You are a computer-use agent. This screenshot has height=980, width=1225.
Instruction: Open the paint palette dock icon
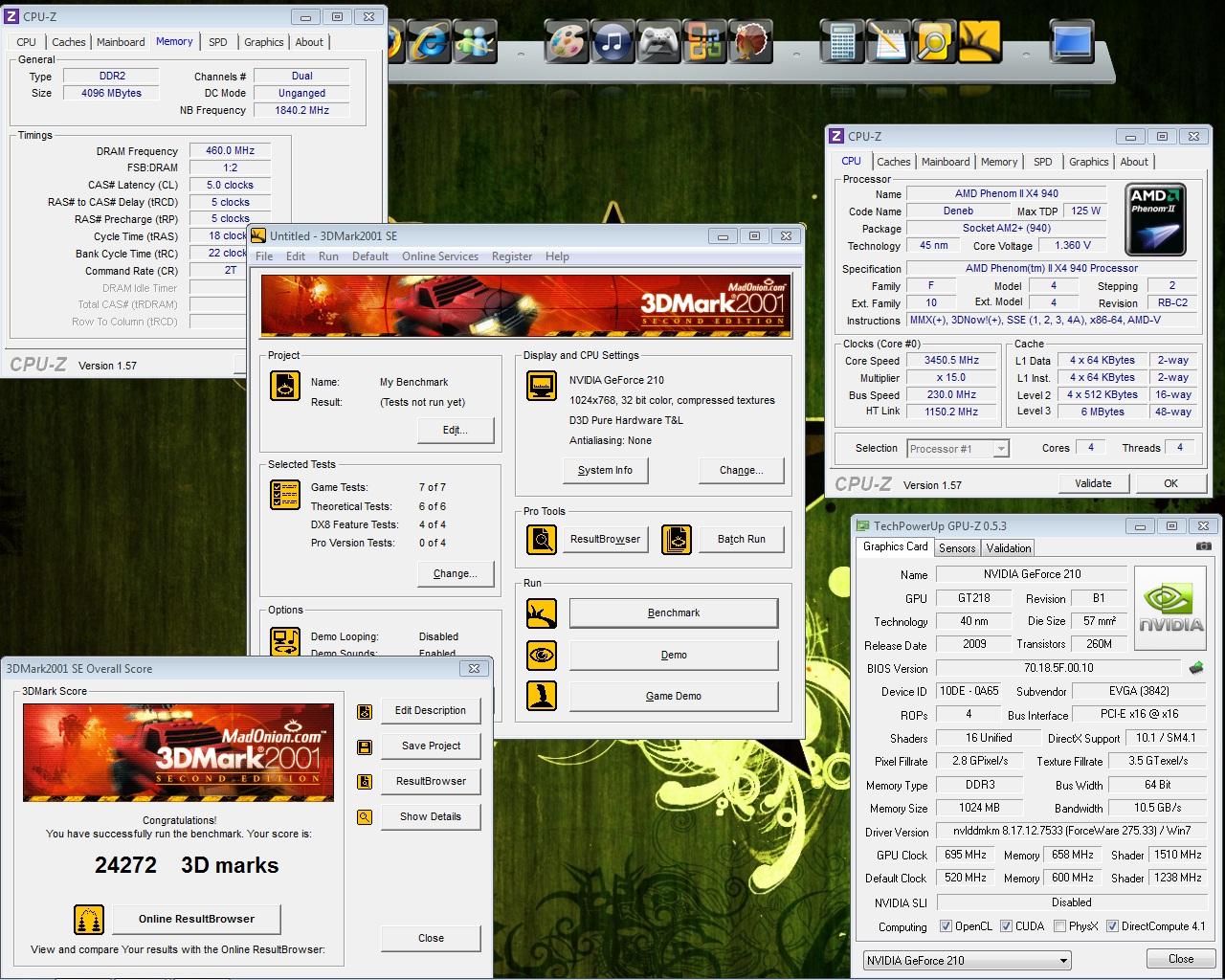pos(567,41)
